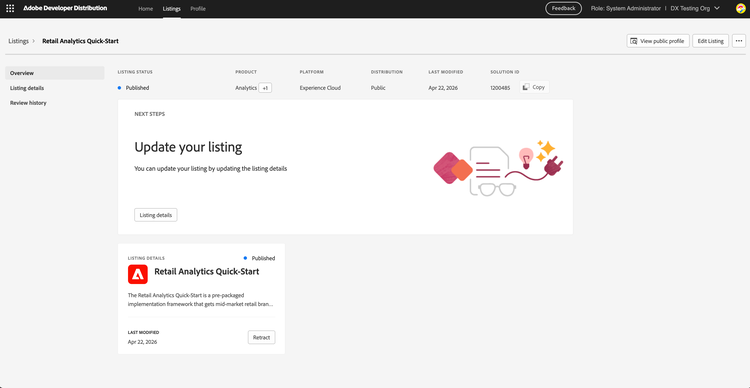Click the Edit Listing button
The width and height of the screenshot is (750, 388).
[710, 41]
